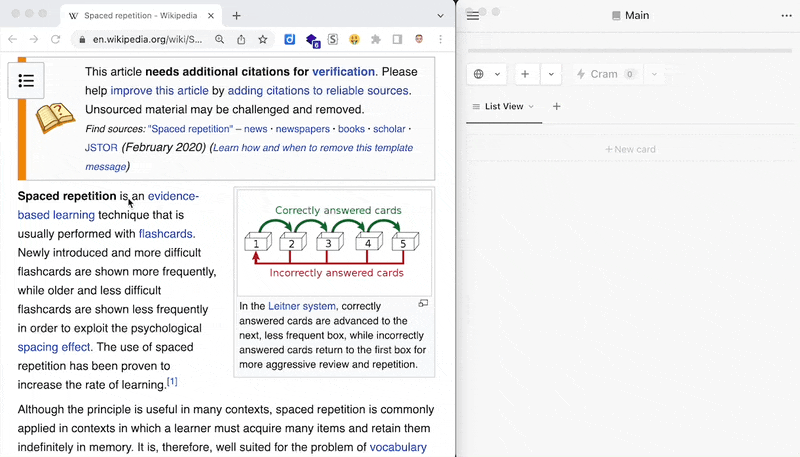800x457 pixels.
Task: Open the dropdown arrow next to the plus button
Action: coord(551,74)
